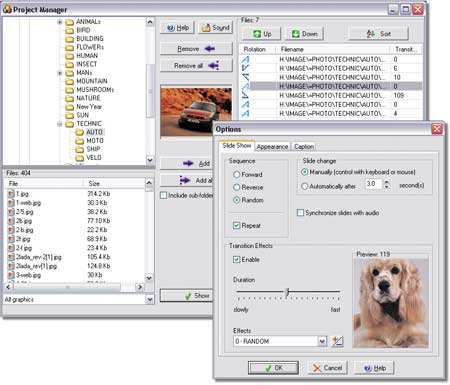Select the VELO folder icon
Image resolution: width=450 pixels, height=385 pixels.
coord(80,158)
